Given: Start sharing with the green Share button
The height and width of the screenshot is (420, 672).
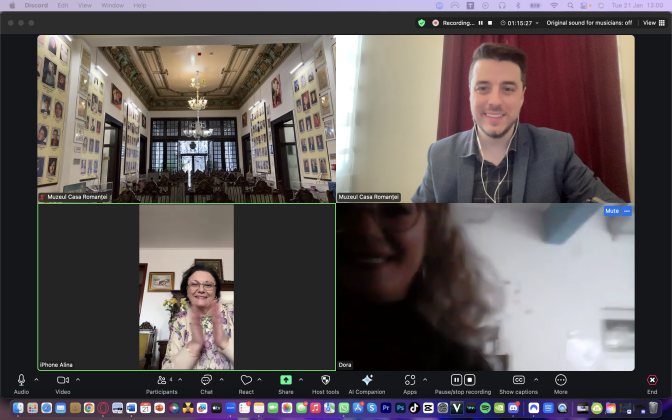Looking at the screenshot, I should 286,381.
